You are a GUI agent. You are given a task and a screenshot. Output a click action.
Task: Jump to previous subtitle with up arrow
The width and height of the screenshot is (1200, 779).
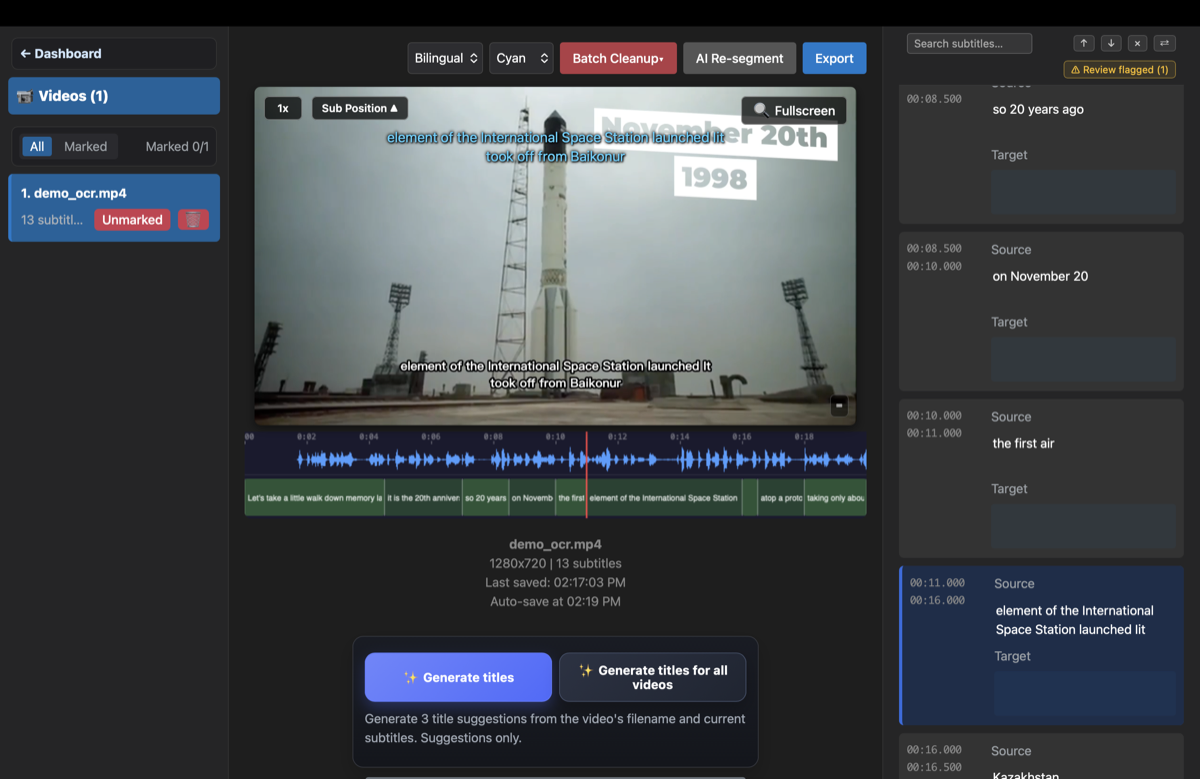click(1084, 43)
